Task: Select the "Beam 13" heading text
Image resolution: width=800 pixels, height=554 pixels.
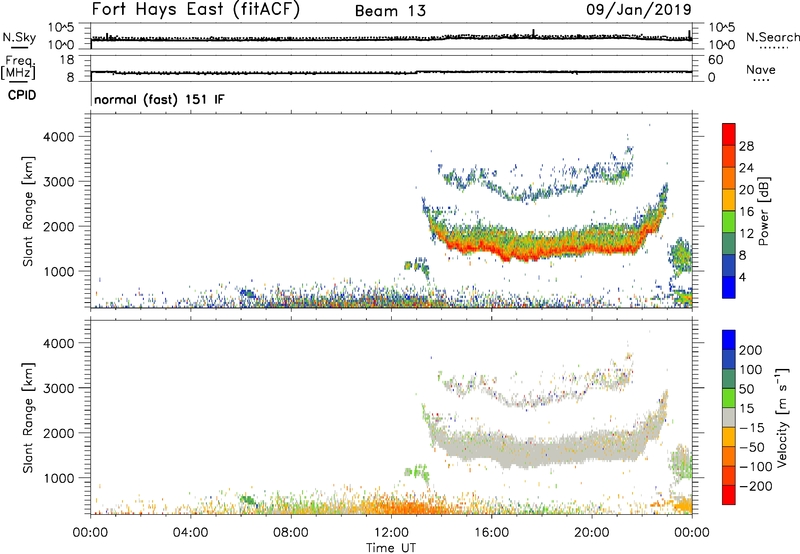Action: tap(390, 11)
